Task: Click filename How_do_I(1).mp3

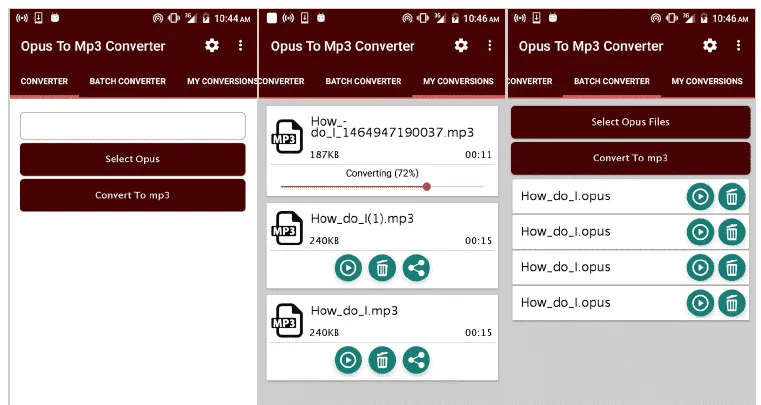Action: 362,219
